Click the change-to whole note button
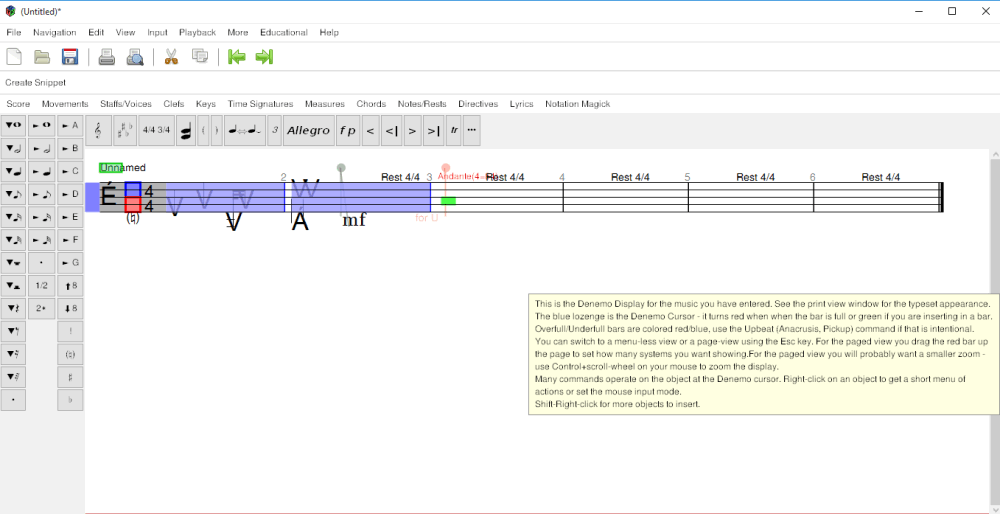The width and height of the screenshot is (1000, 514). click(13, 126)
